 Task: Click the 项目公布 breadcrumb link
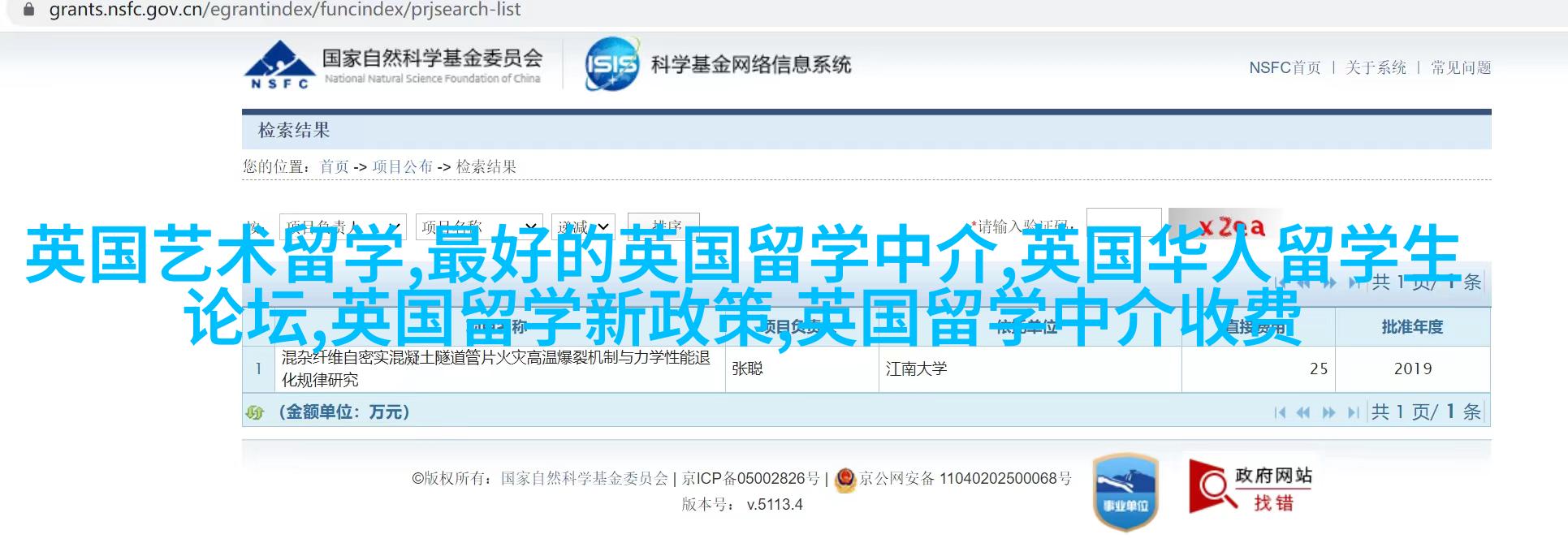pyautogui.click(x=402, y=167)
